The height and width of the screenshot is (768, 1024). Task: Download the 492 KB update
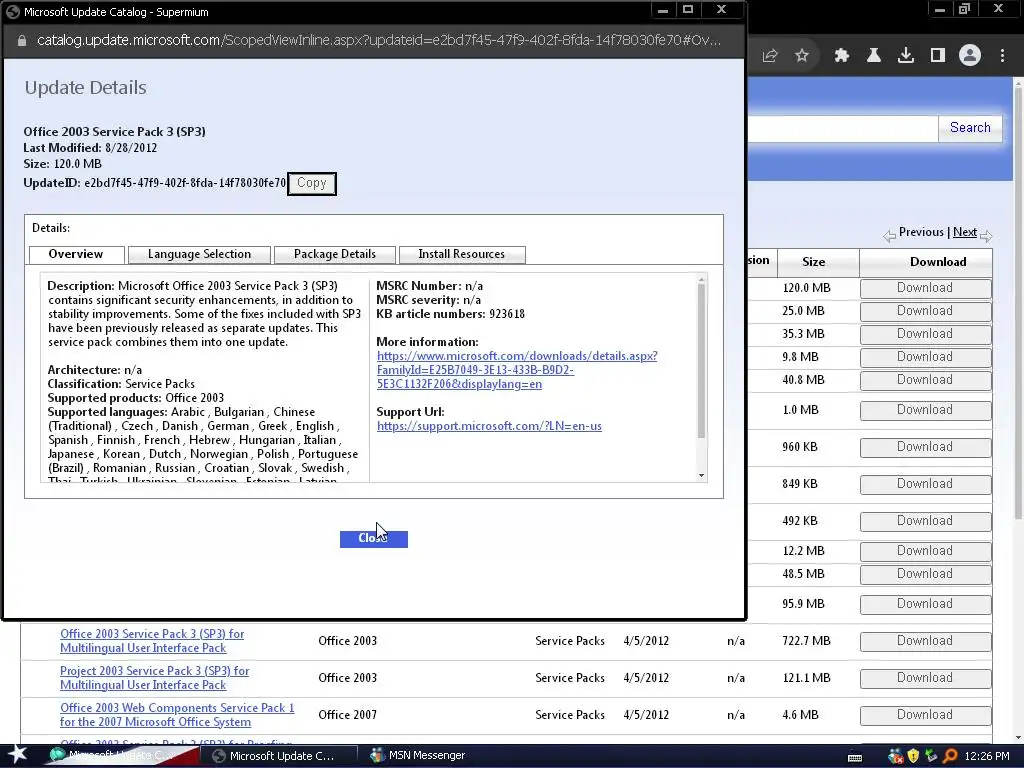click(925, 520)
